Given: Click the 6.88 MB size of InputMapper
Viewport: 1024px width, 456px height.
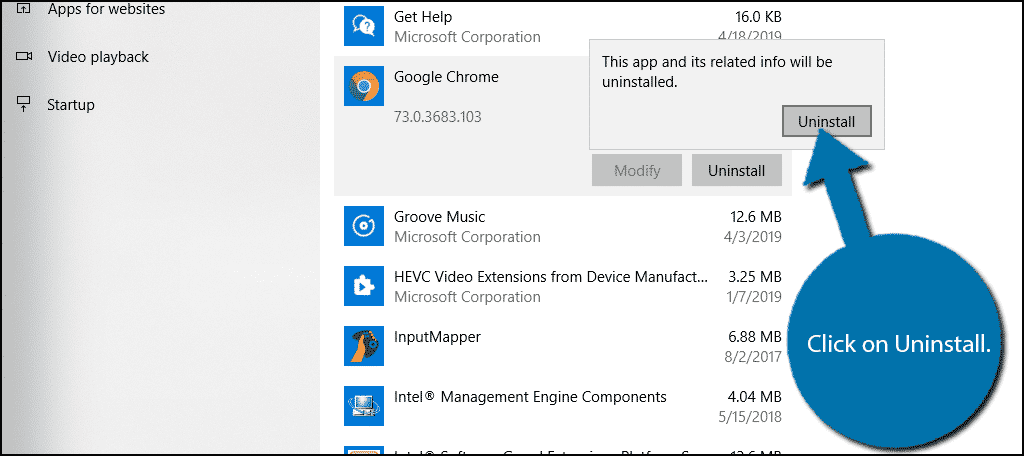Looking at the screenshot, I should click(x=755, y=336).
